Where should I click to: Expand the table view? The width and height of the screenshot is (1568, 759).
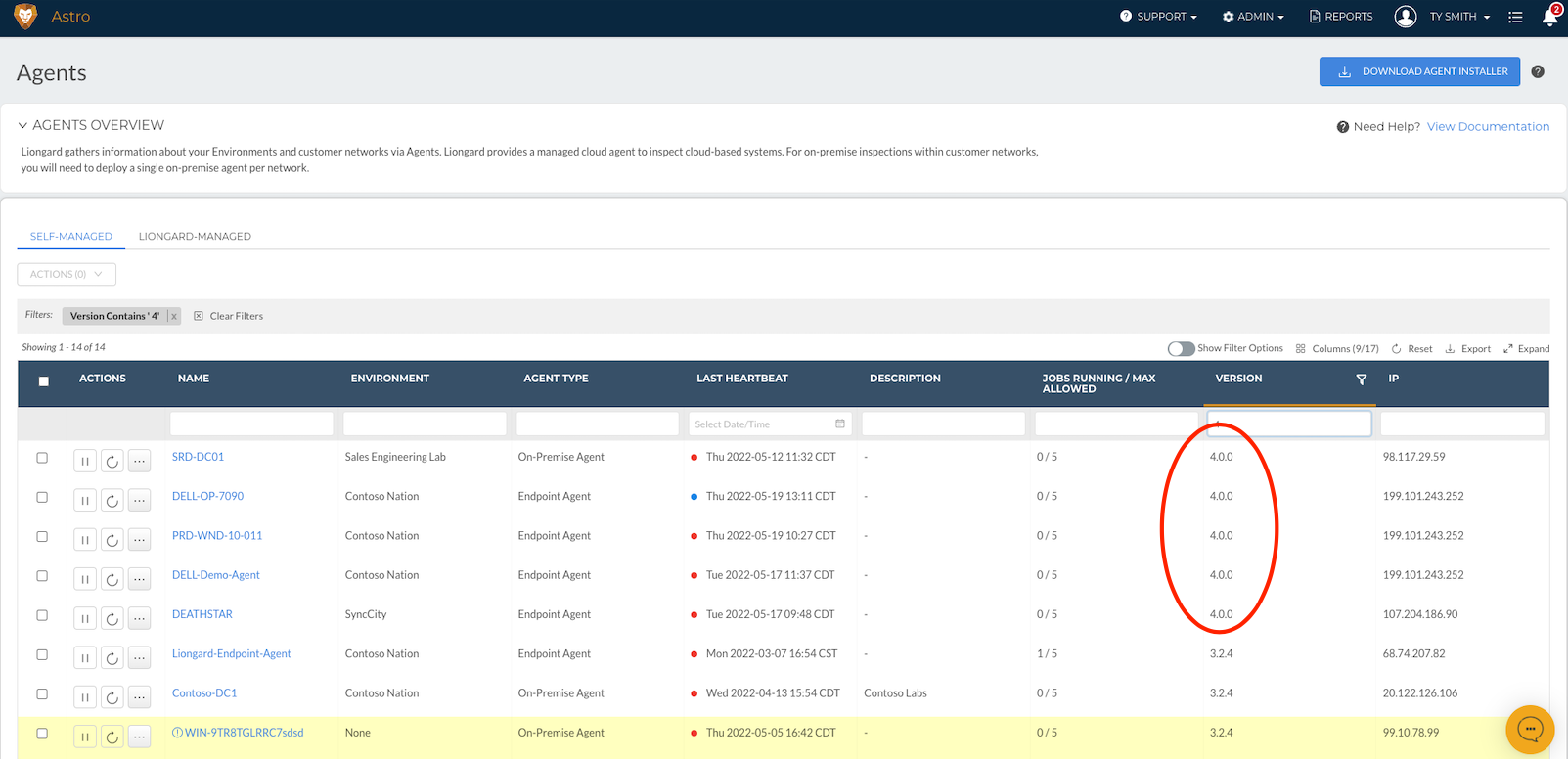tap(1526, 349)
